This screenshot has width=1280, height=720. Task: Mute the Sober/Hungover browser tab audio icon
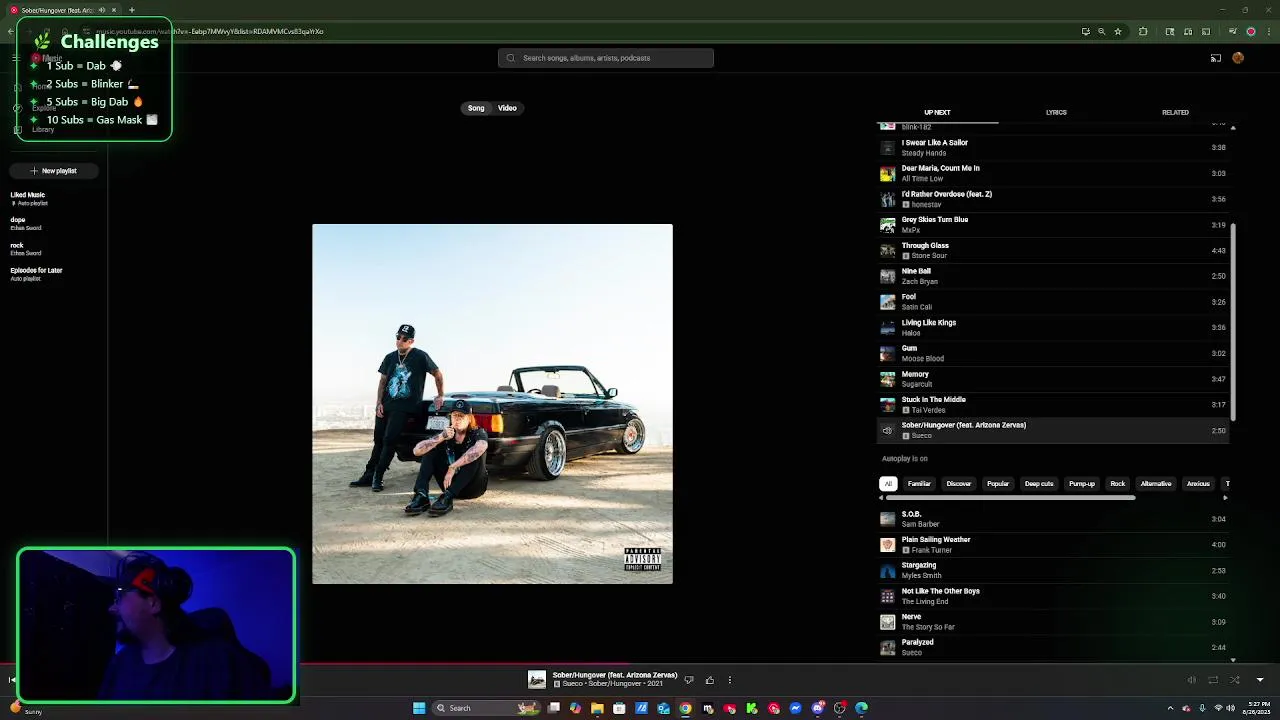click(101, 10)
